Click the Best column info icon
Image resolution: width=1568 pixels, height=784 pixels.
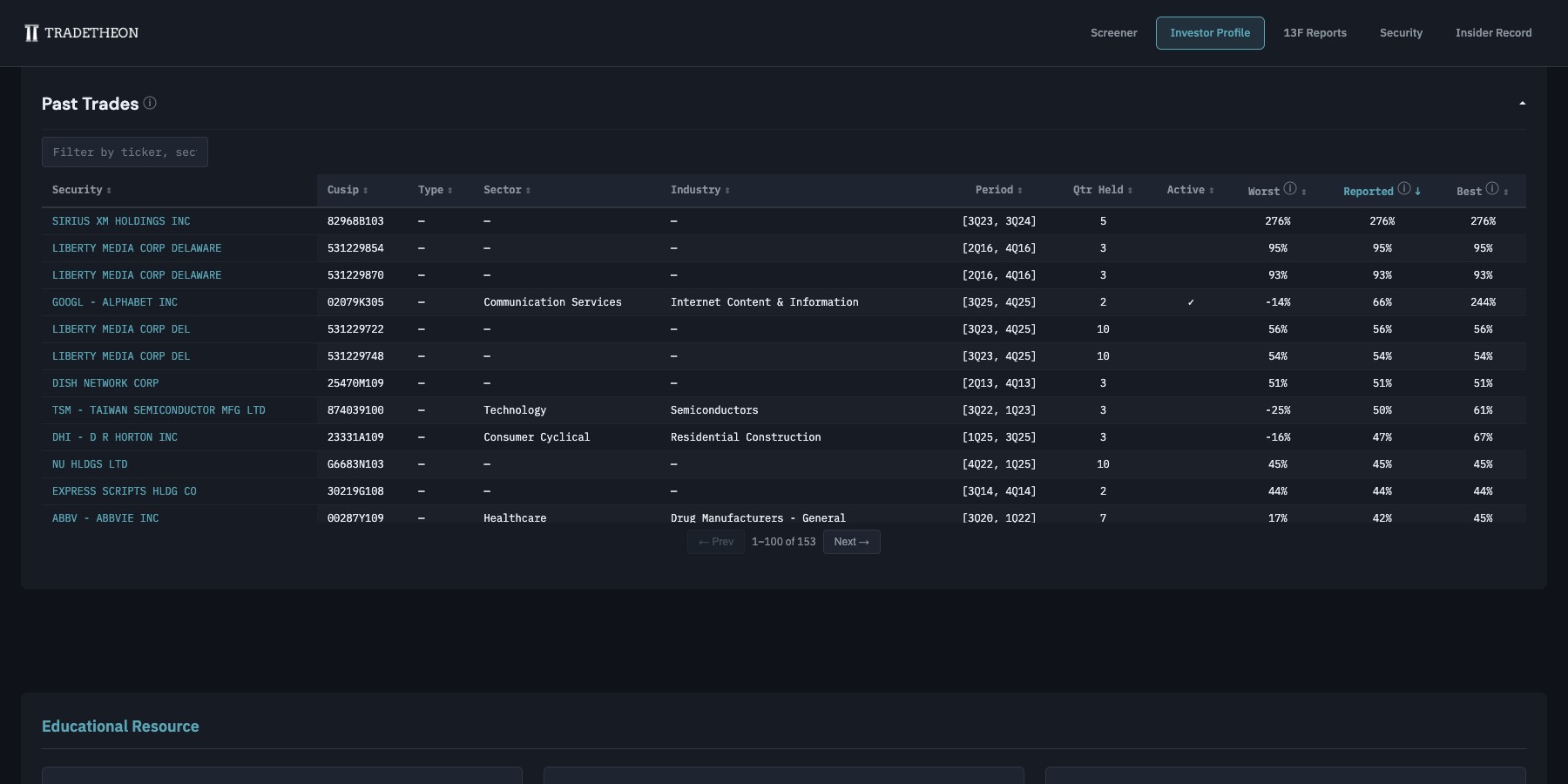pos(1492,188)
